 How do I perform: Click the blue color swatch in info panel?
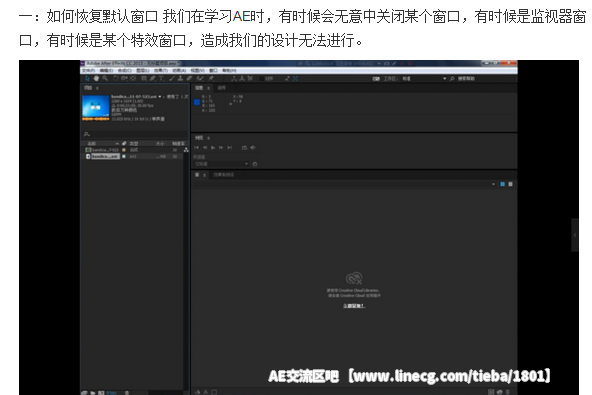point(197,102)
